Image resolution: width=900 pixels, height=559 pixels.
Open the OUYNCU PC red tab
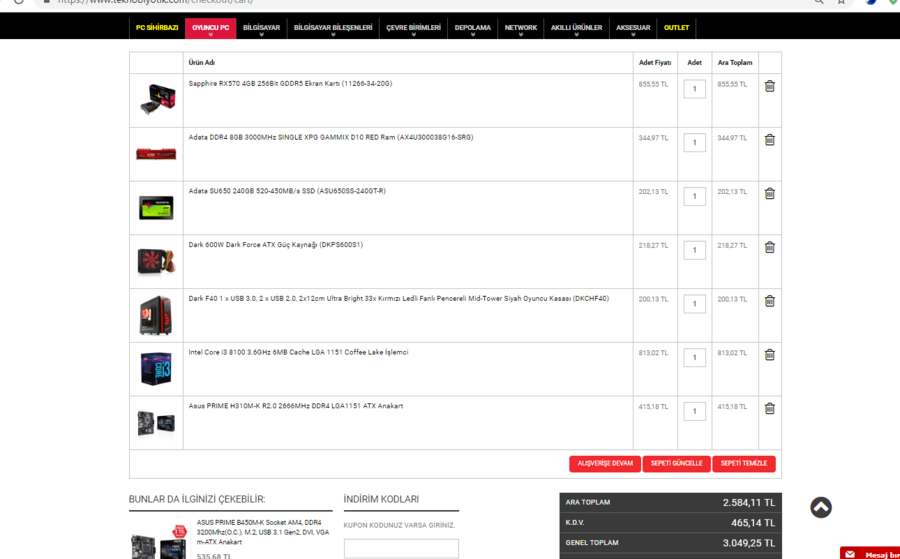[x=211, y=28]
